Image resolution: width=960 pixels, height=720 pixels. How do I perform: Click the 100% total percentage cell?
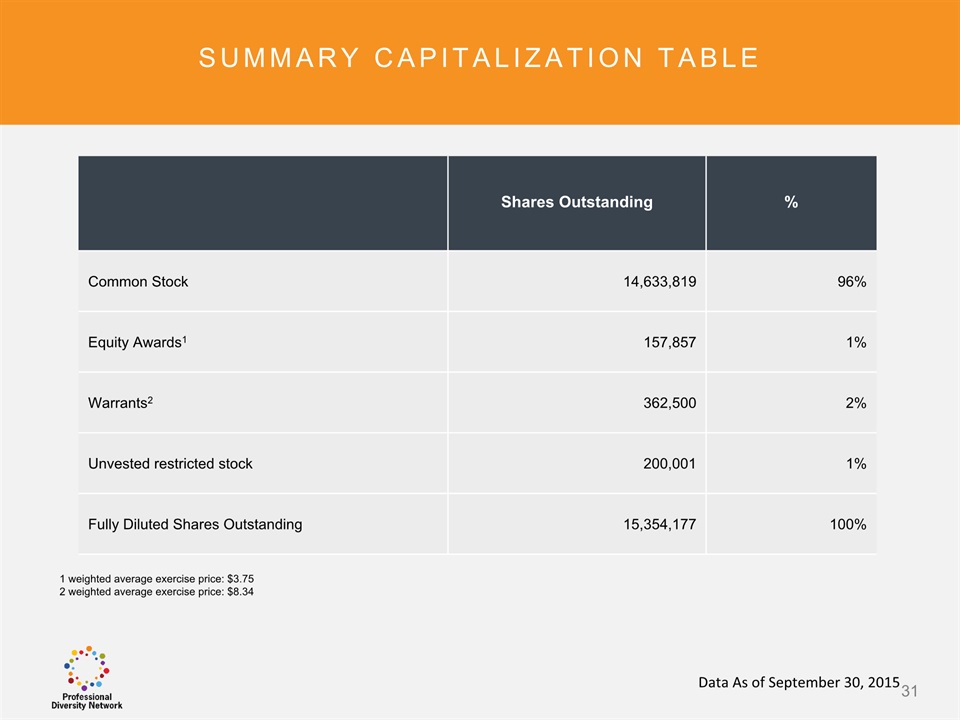pyautogui.click(x=847, y=524)
